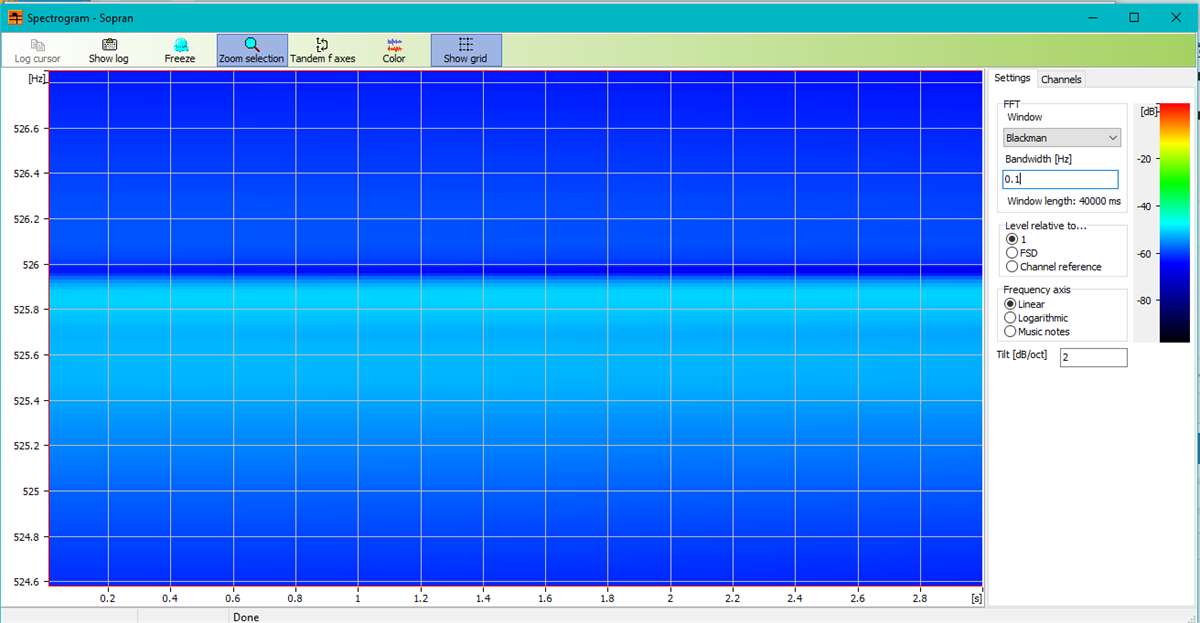Click the Done status bar text
Image resolution: width=1200 pixels, height=623 pixels.
[x=246, y=617]
